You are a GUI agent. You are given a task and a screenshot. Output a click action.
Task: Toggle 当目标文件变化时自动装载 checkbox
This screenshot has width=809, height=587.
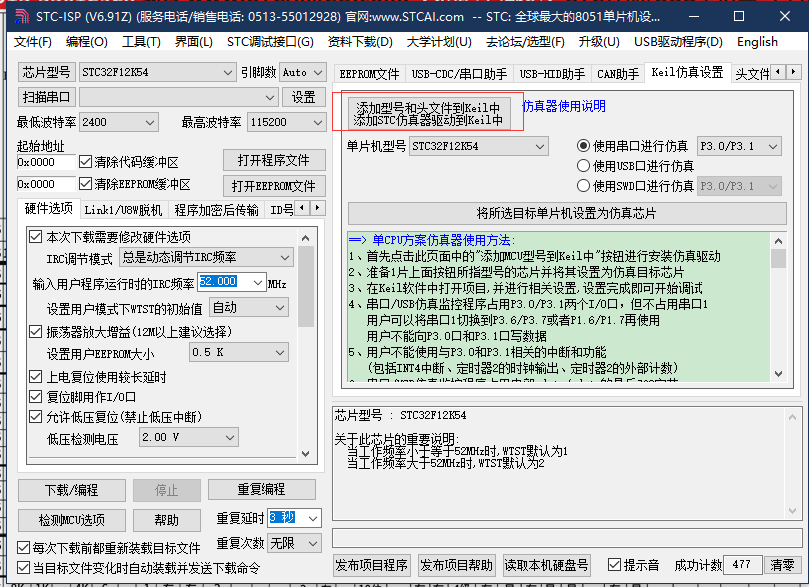24,568
